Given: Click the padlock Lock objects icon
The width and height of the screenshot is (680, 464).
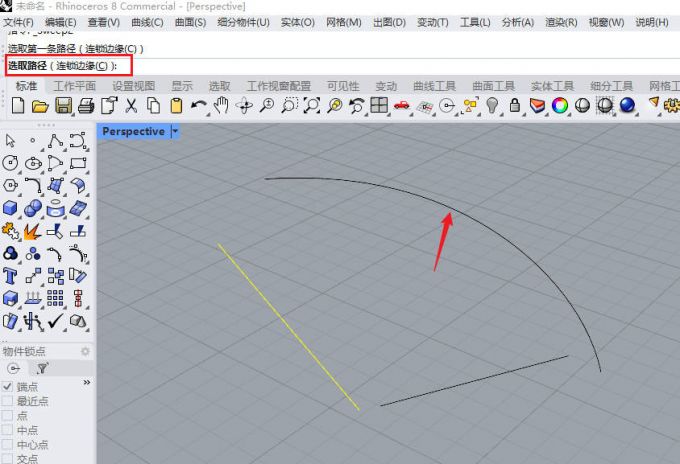Looking at the screenshot, I should (x=514, y=105).
